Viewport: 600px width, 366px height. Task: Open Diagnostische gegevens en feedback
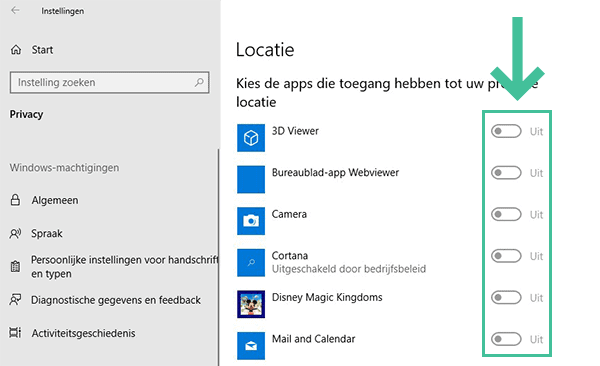tap(116, 300)
